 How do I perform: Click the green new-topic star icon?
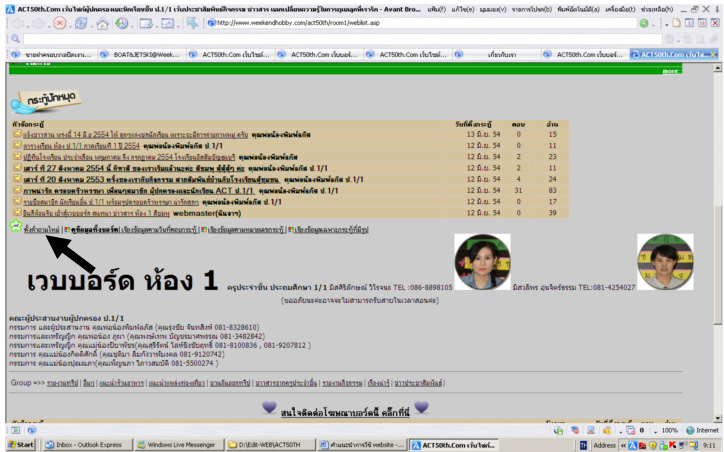coord(14,227)
